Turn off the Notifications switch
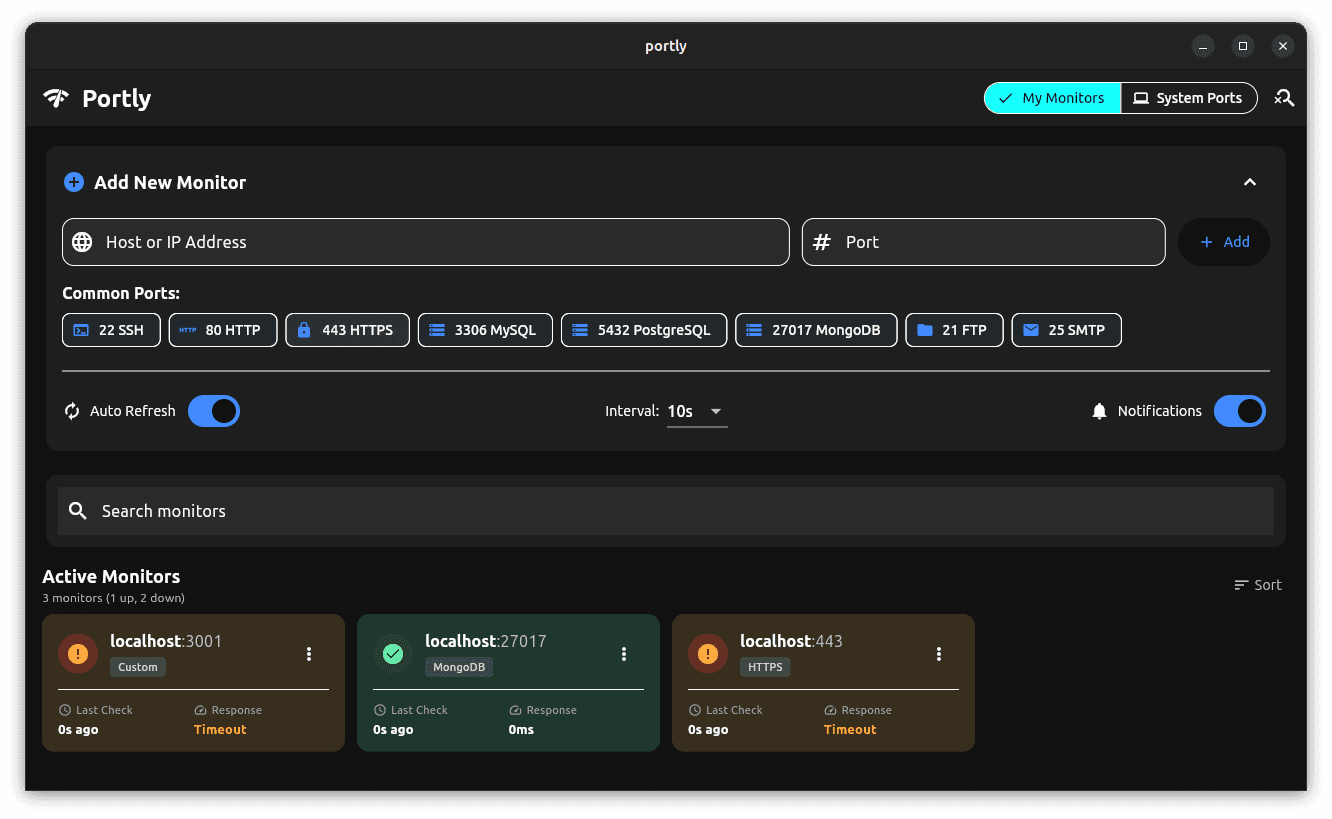The width and height of the screenshot is (1332, 819). tap(1239, 411)
